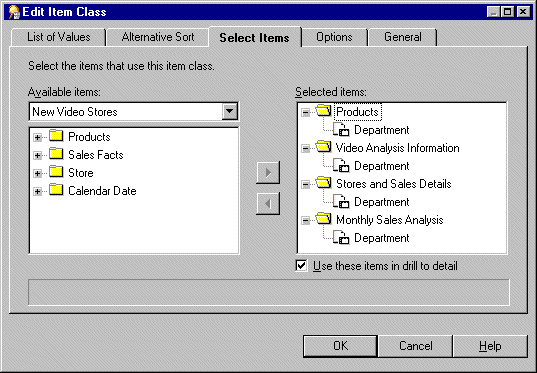Open the New Video Stores dropdown
537x373 pixels.
[229, 111]
